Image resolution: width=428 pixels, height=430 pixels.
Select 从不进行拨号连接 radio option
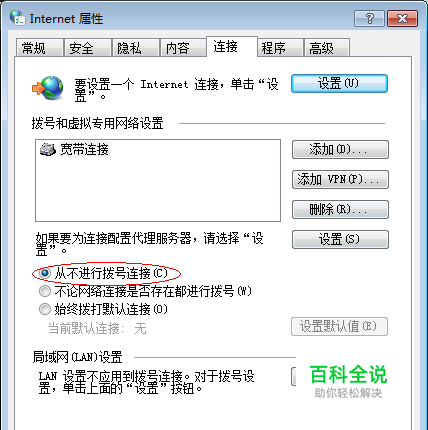pyautogui.click(x=45, y=273)
